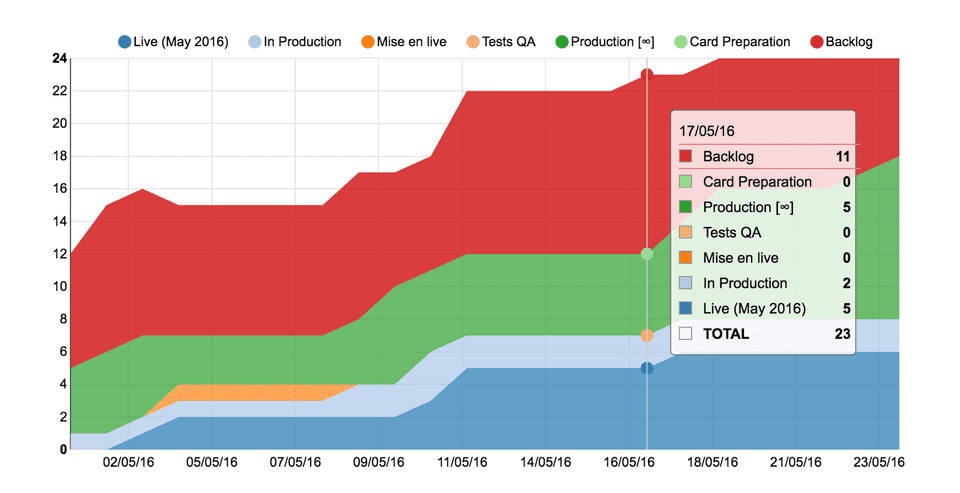Click the x-axis label 05/05/16
The height and width of the screenshot is (493, 960).
tap(212, 462)
